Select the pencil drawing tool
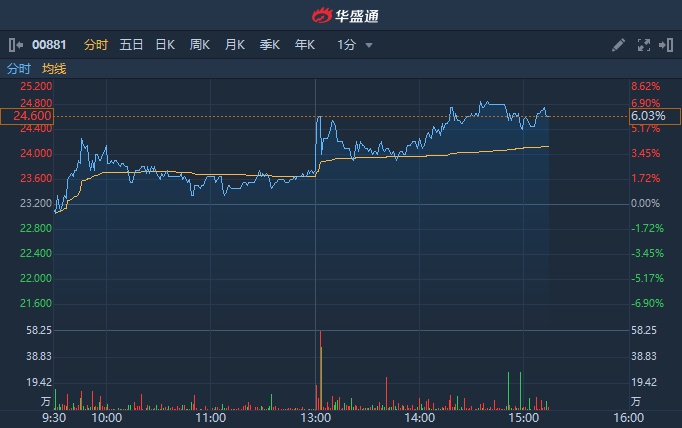Viewport: 682px width, 428px height. point(618,45)
